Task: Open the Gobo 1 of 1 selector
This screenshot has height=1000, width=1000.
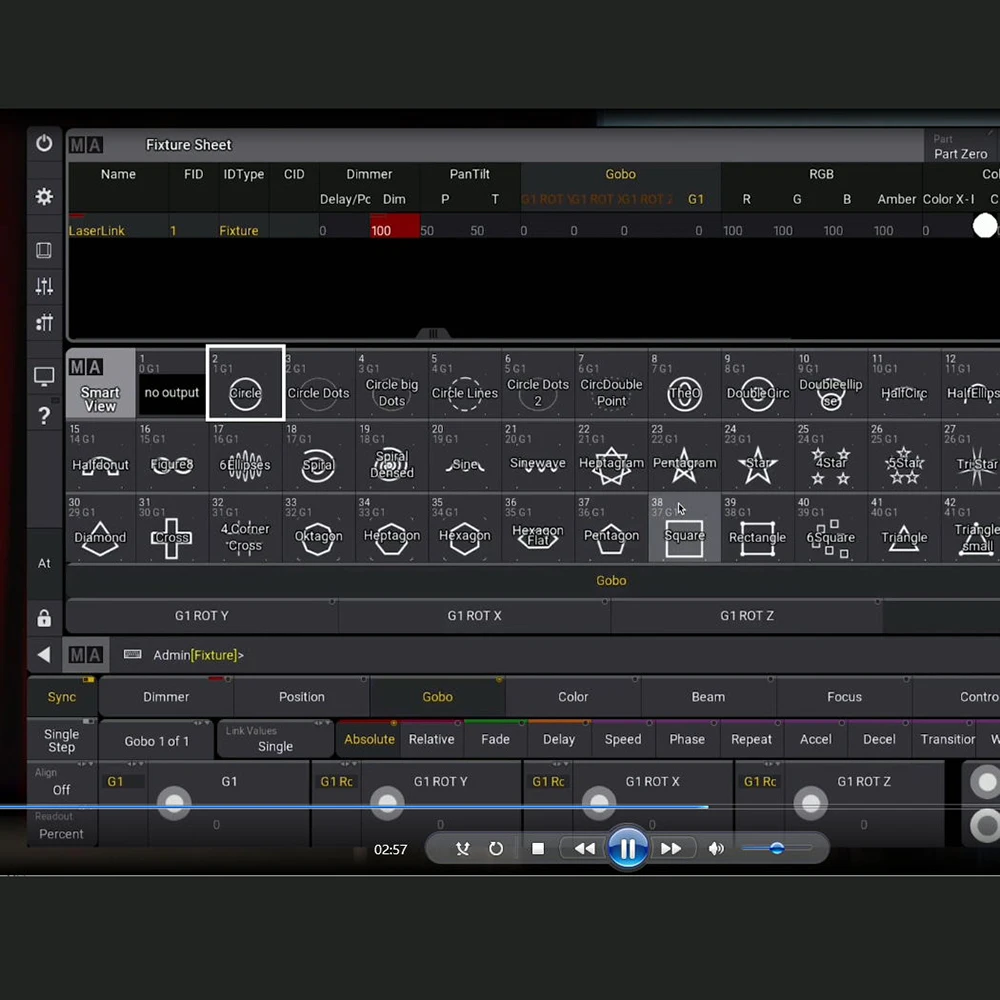Action: 157,741
